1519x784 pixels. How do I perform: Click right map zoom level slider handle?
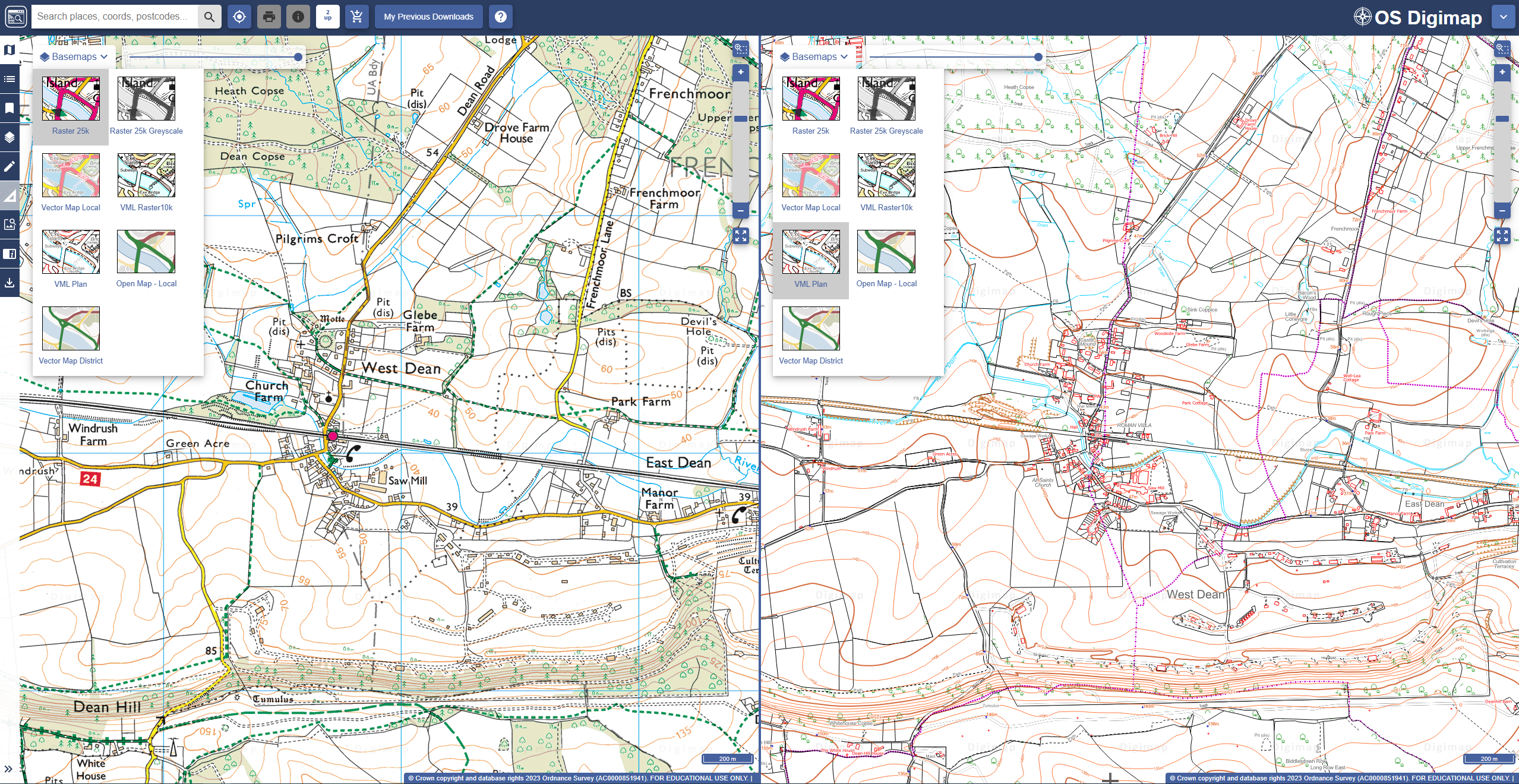pos(1502,119)
